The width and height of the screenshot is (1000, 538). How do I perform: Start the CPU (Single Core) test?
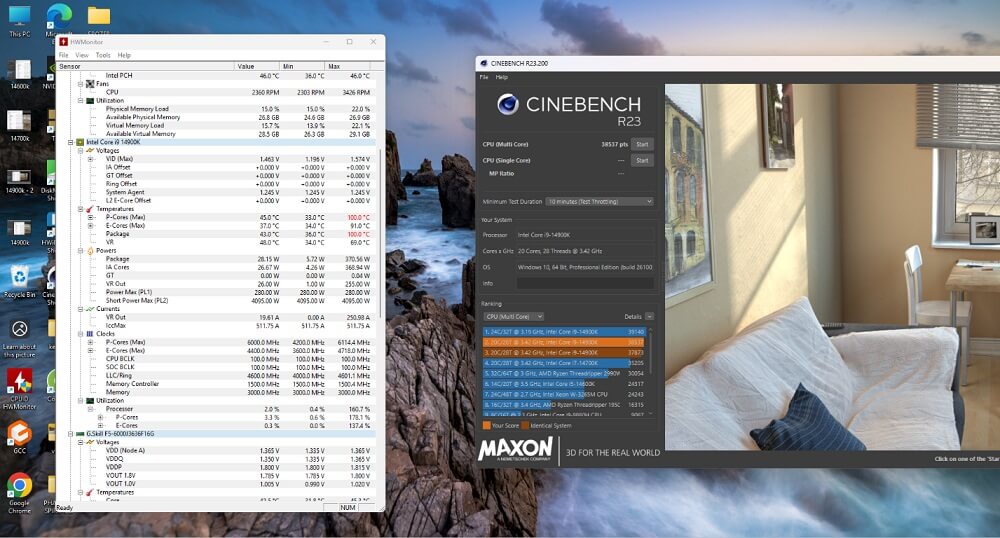[x=641, y=160]
